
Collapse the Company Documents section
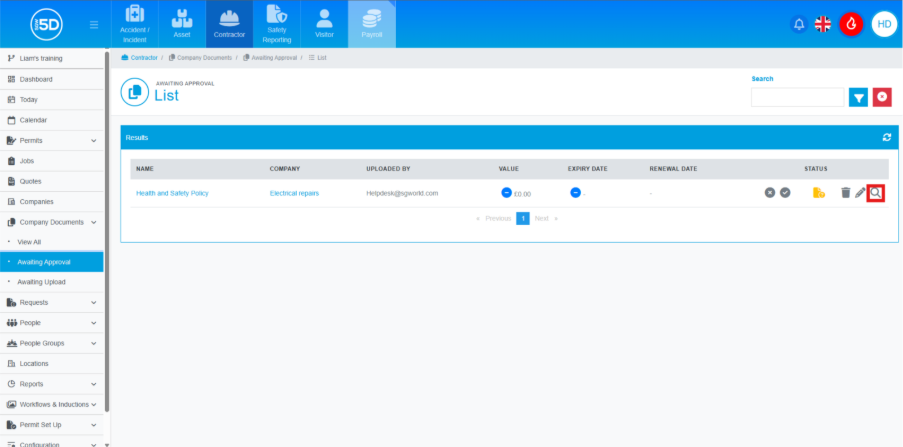(94, 222)
